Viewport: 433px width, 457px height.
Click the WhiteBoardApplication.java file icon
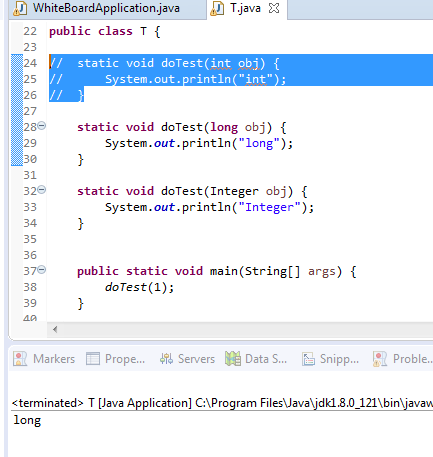pyautogui.click(x=20, y=8)
